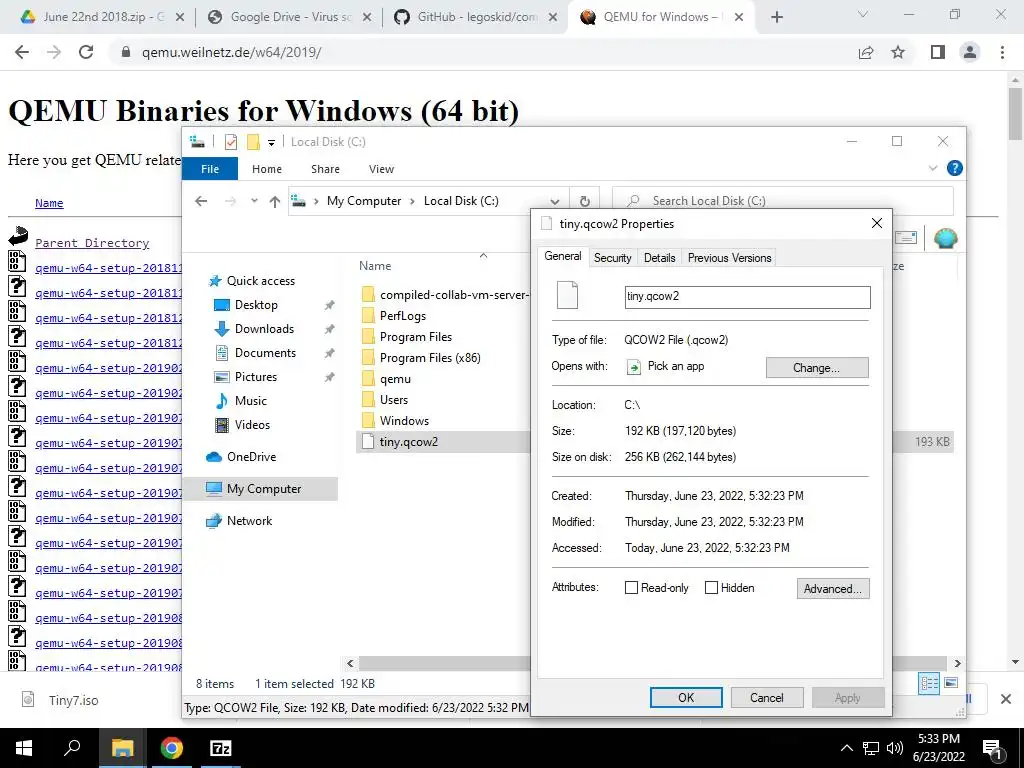Click Quick Access toolbar new folder icon
Screen dimensions: 1024x768
tap(253, 142)
